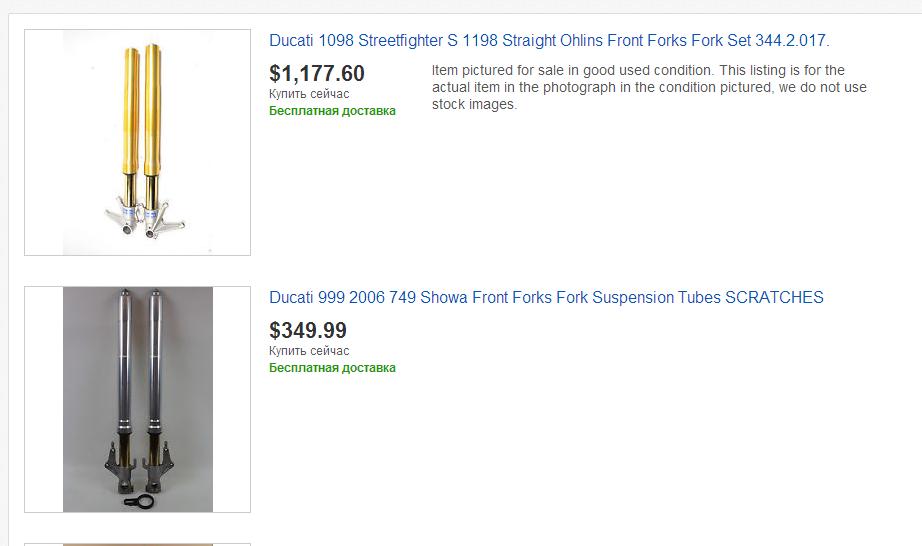Select the $1,177.60 price
The width and height of the screenshot is (922, 546).
(x=317, y=73)
